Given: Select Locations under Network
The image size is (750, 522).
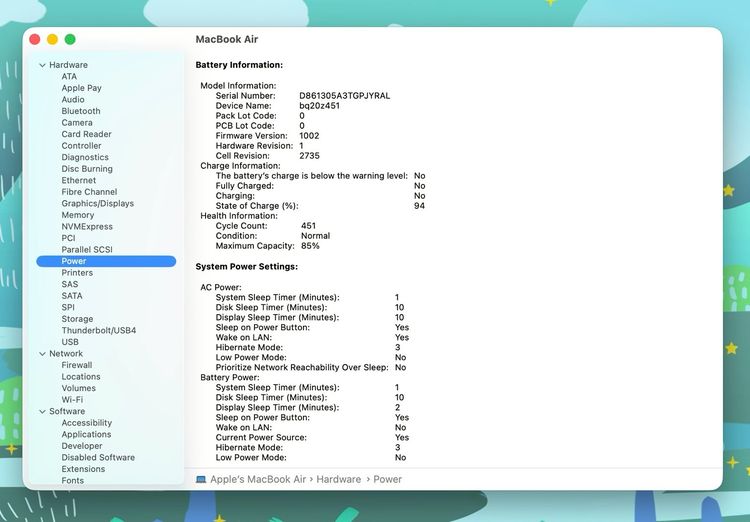Looking at the screenshot, I should [81, 377].
